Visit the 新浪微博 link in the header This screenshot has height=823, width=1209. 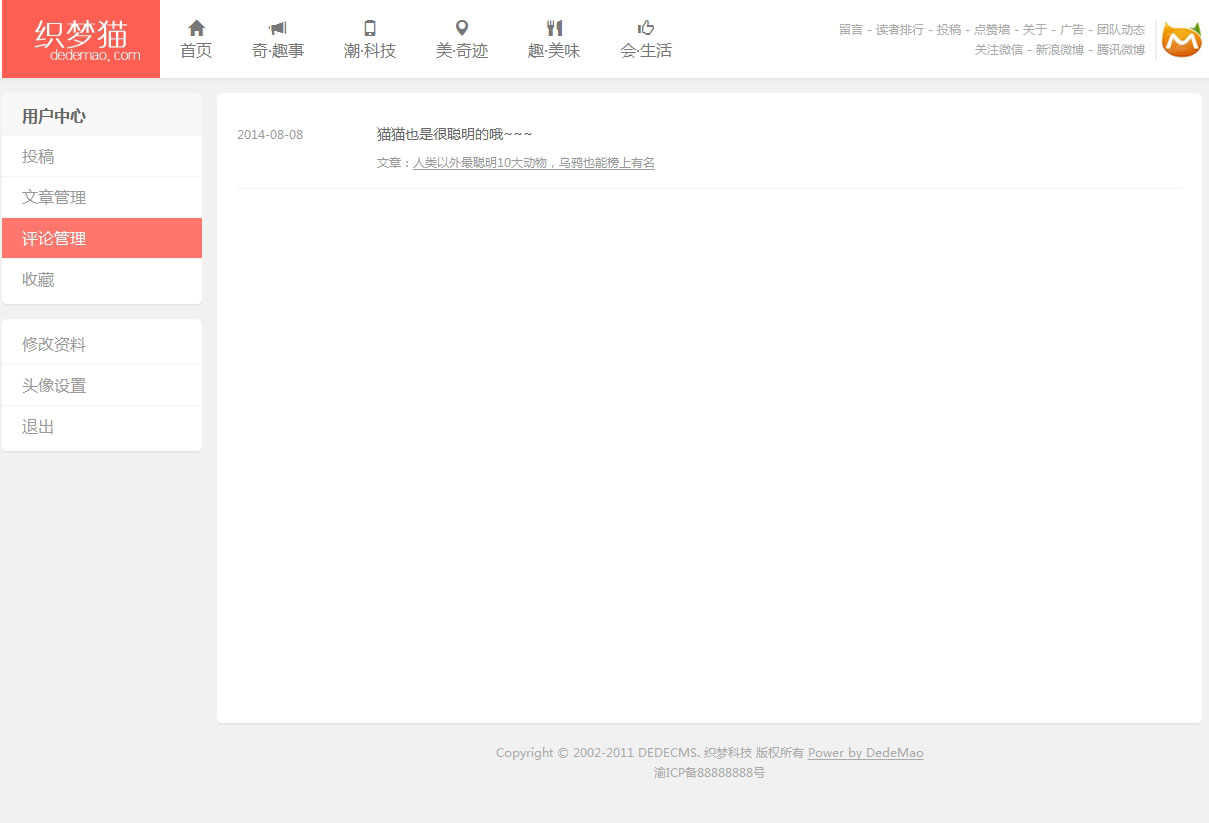[1059, 50]
